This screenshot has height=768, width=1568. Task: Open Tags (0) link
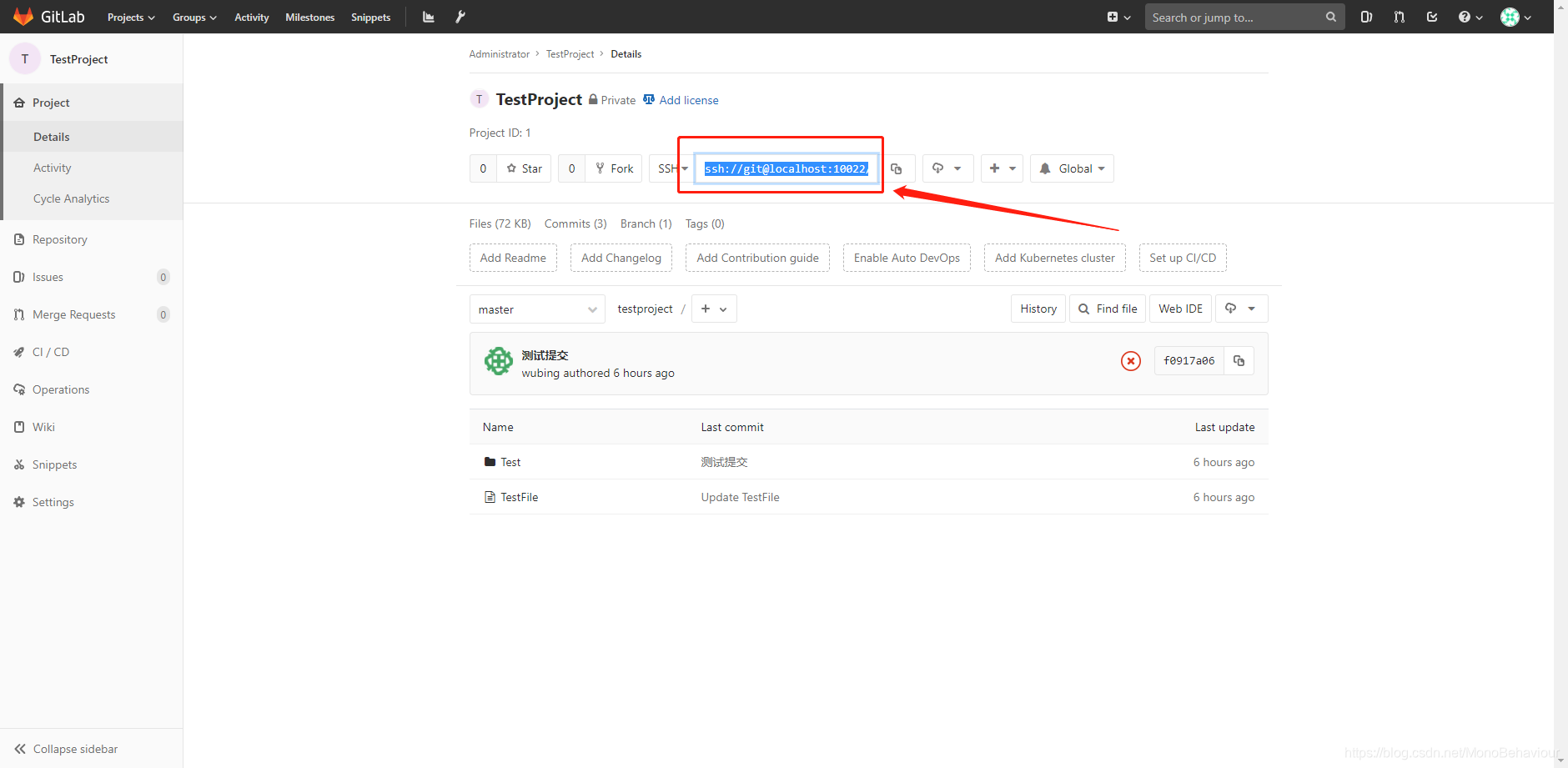tap(705, 223)
